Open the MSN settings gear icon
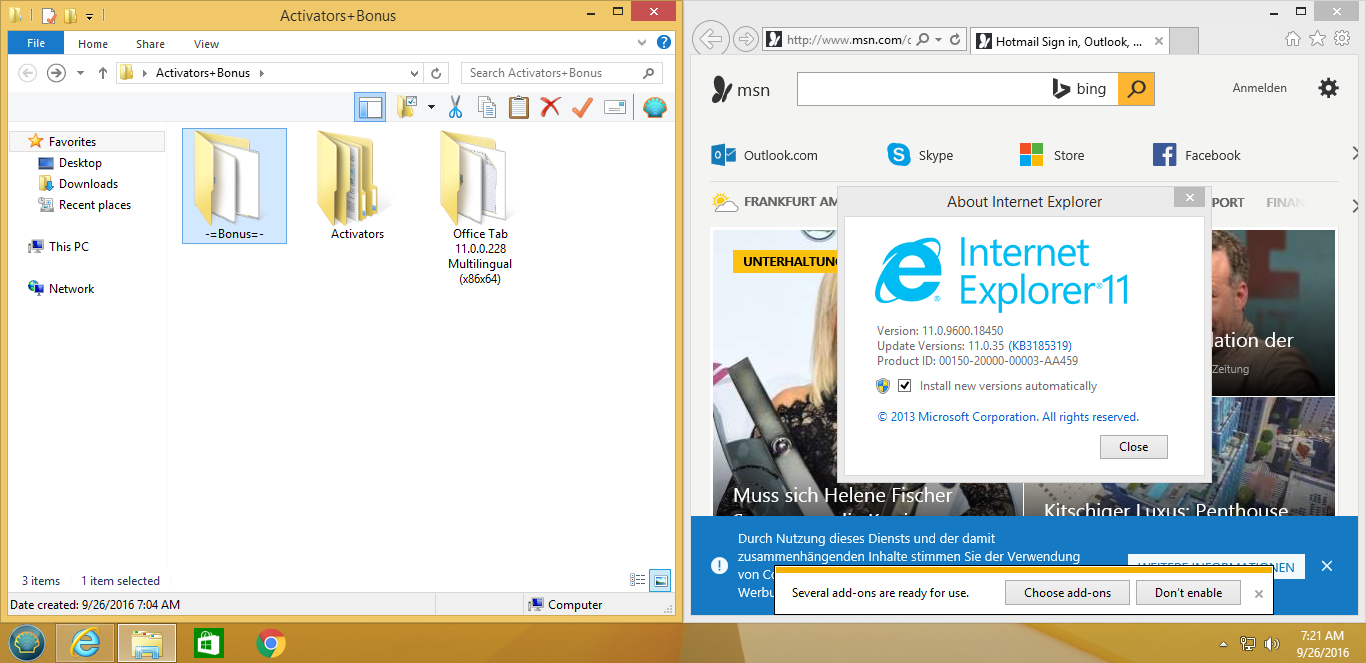Screen dimensions: 1366x663 coord(1328,88)
